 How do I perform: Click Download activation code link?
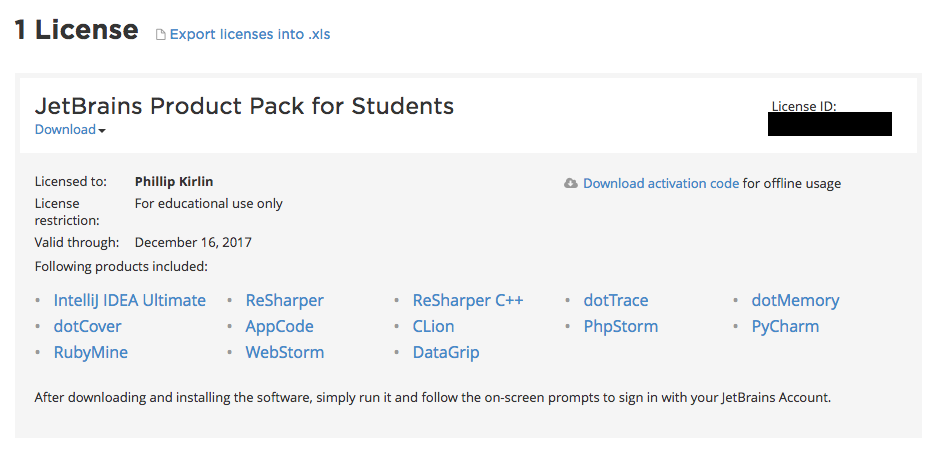coord(661,183)
